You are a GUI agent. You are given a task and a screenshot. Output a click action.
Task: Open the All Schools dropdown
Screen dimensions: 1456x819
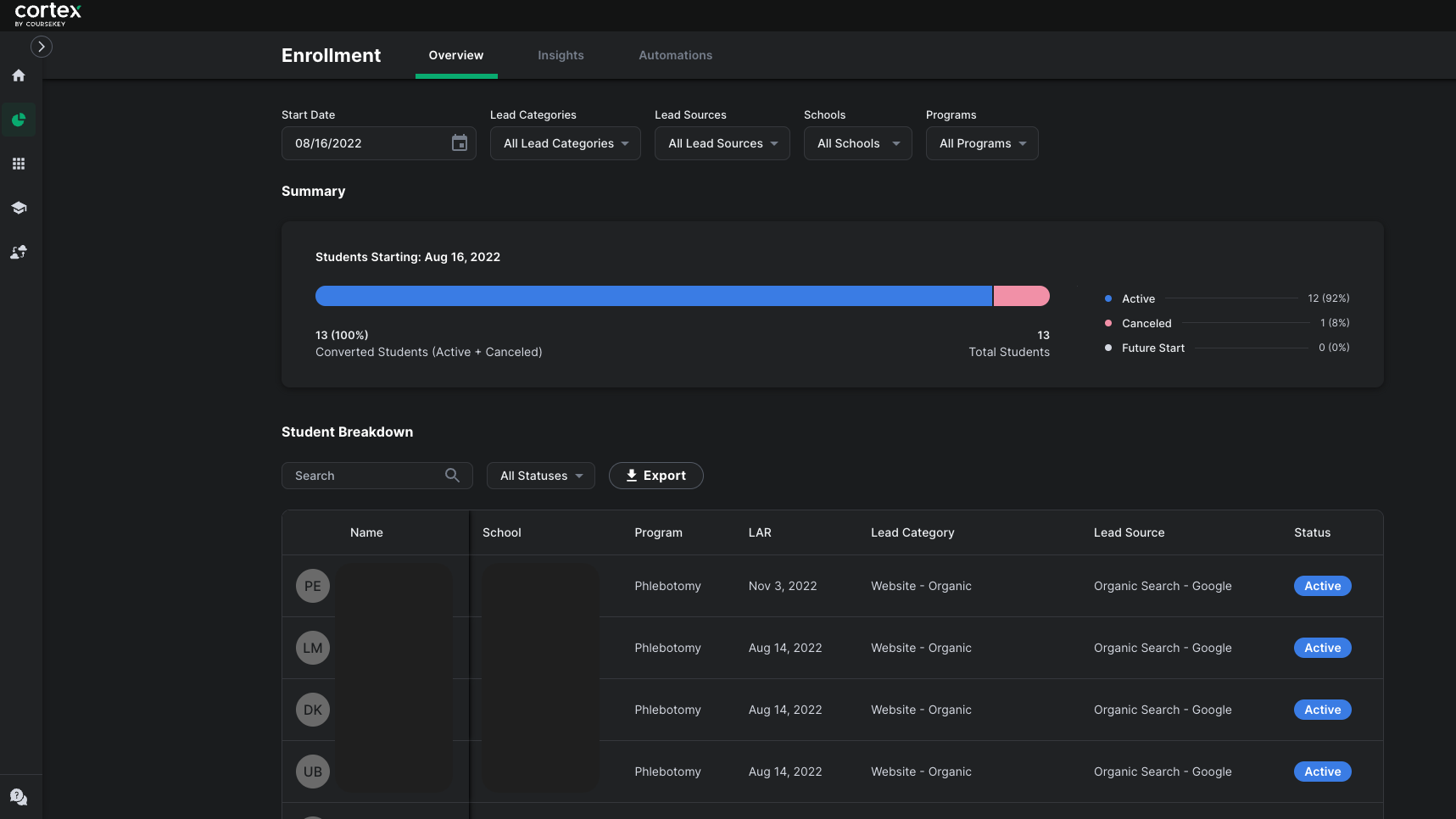tap(858, 143)
